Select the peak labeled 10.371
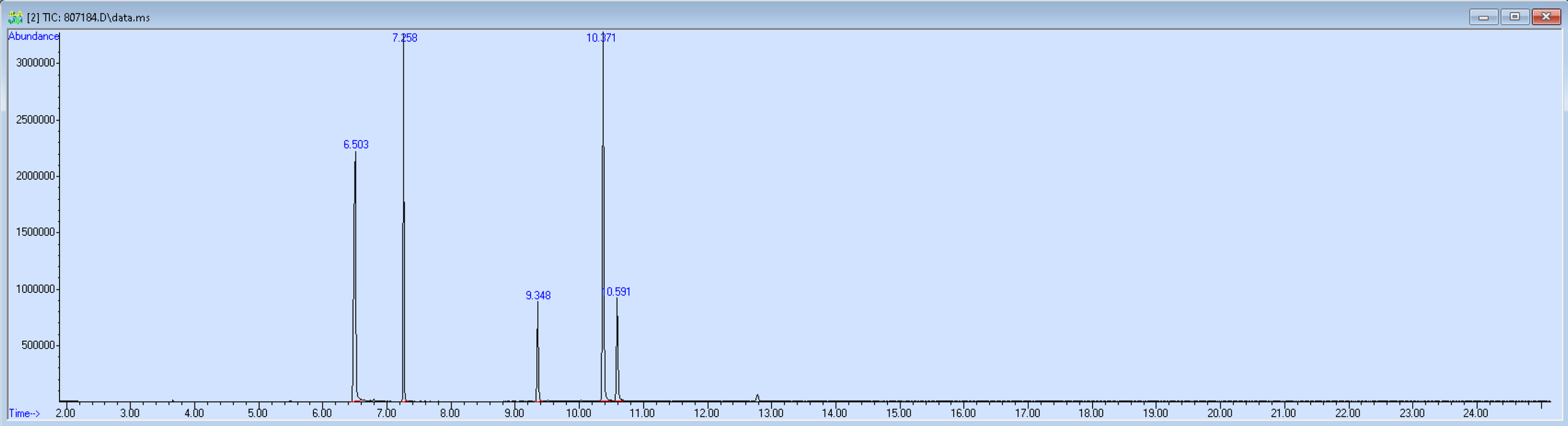This screenshot has width=1568, height=426. coord(601,38)
